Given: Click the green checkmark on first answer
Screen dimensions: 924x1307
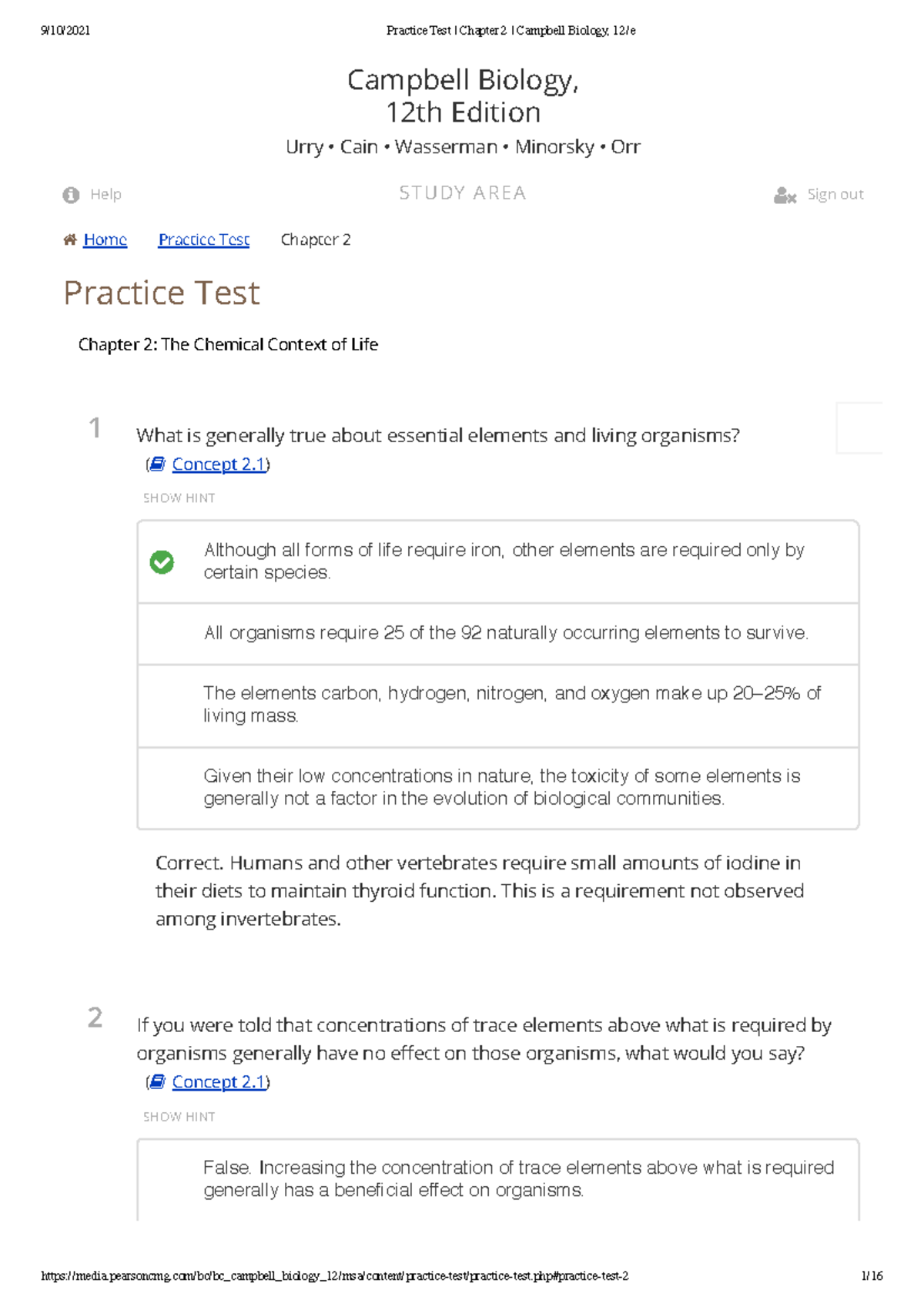Looking at the screenshot, I should pos(162,562).
